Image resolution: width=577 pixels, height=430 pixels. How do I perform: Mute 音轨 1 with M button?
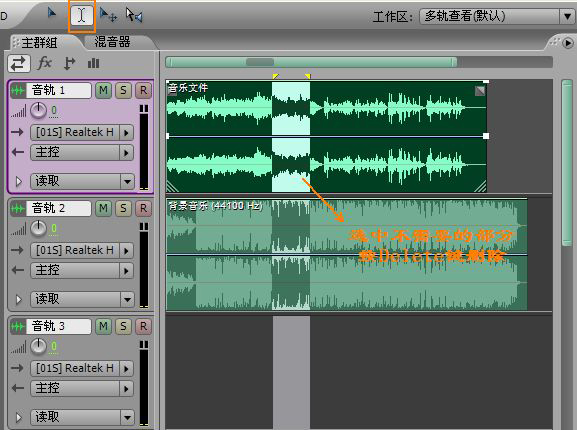tap(103, 90)
